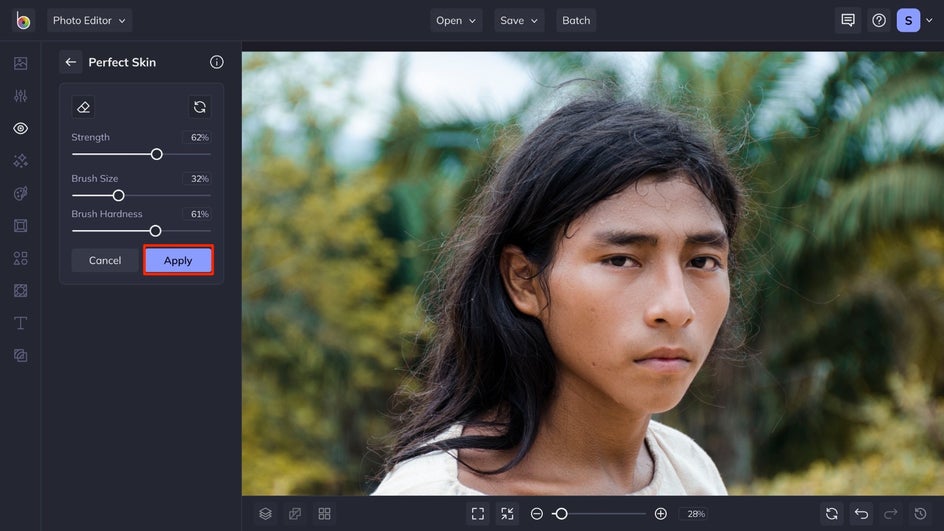Click the Brush Size percentage field

coord(198,179)
